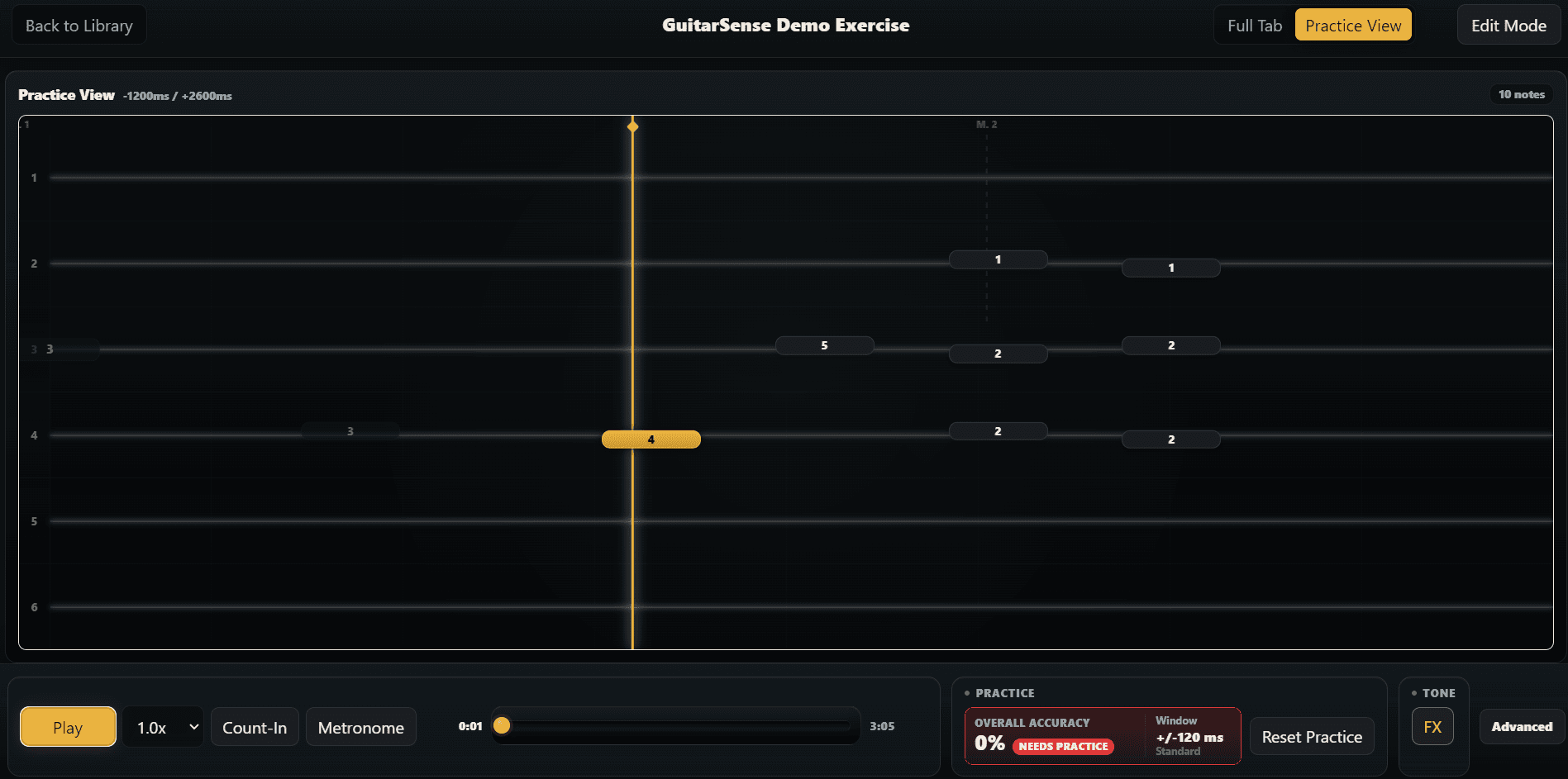Screen dimensions: 1568x779
Task: Click the fret 5 note on string 3
Action: click(x=824, y=345)
